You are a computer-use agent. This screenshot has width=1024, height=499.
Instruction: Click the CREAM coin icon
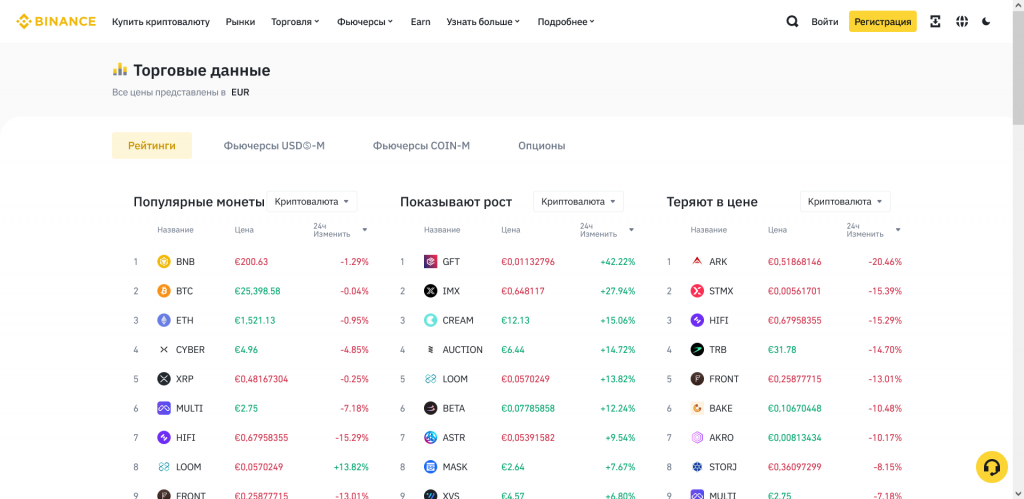pos(430,320)
